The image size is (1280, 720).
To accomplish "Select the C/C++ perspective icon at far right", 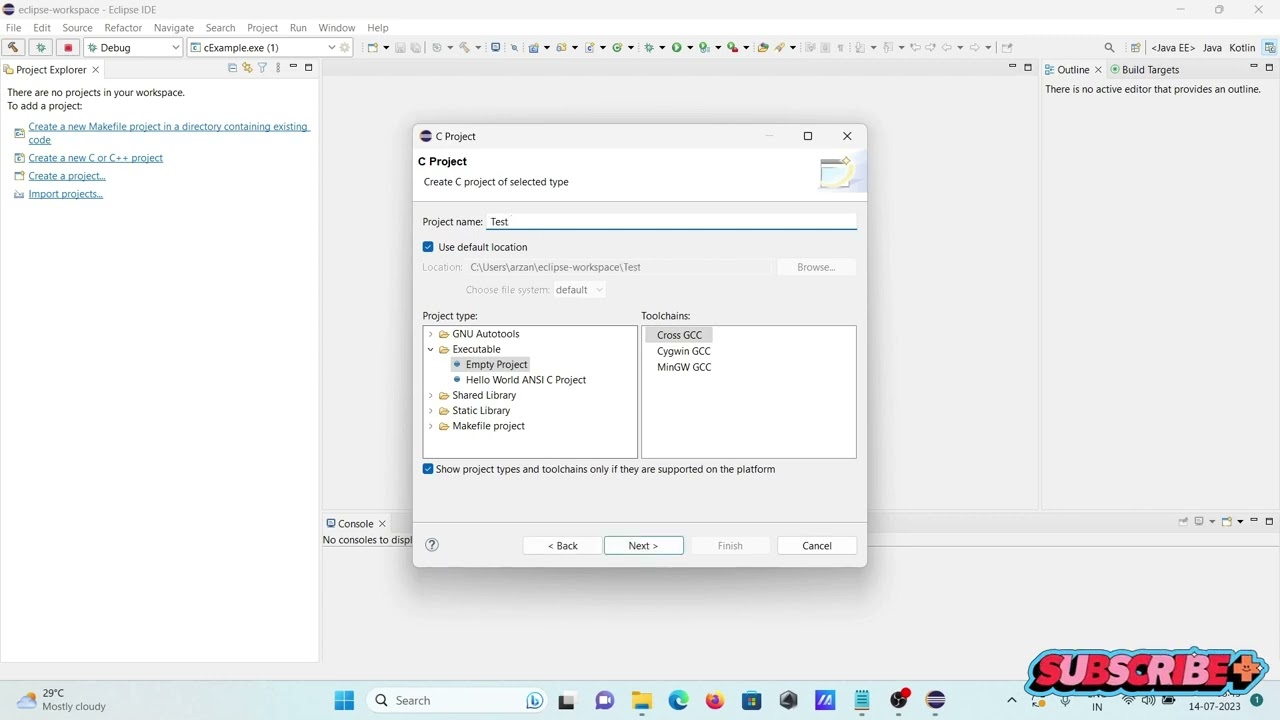I will click(x=1270, y=47).
